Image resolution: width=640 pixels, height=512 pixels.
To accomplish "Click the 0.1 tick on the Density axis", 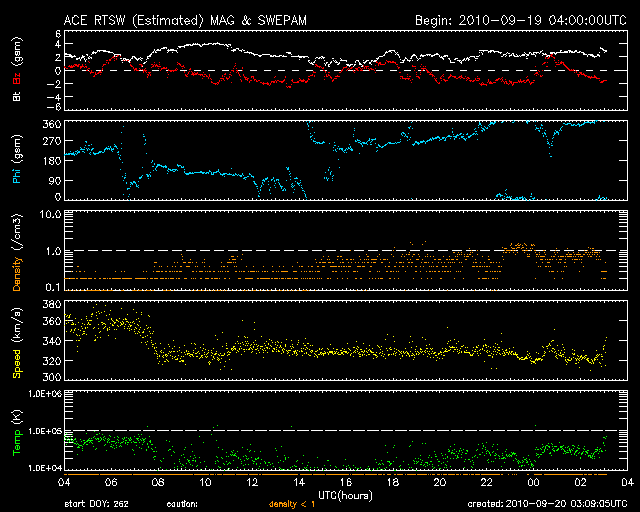I will [x=53, y=287].
